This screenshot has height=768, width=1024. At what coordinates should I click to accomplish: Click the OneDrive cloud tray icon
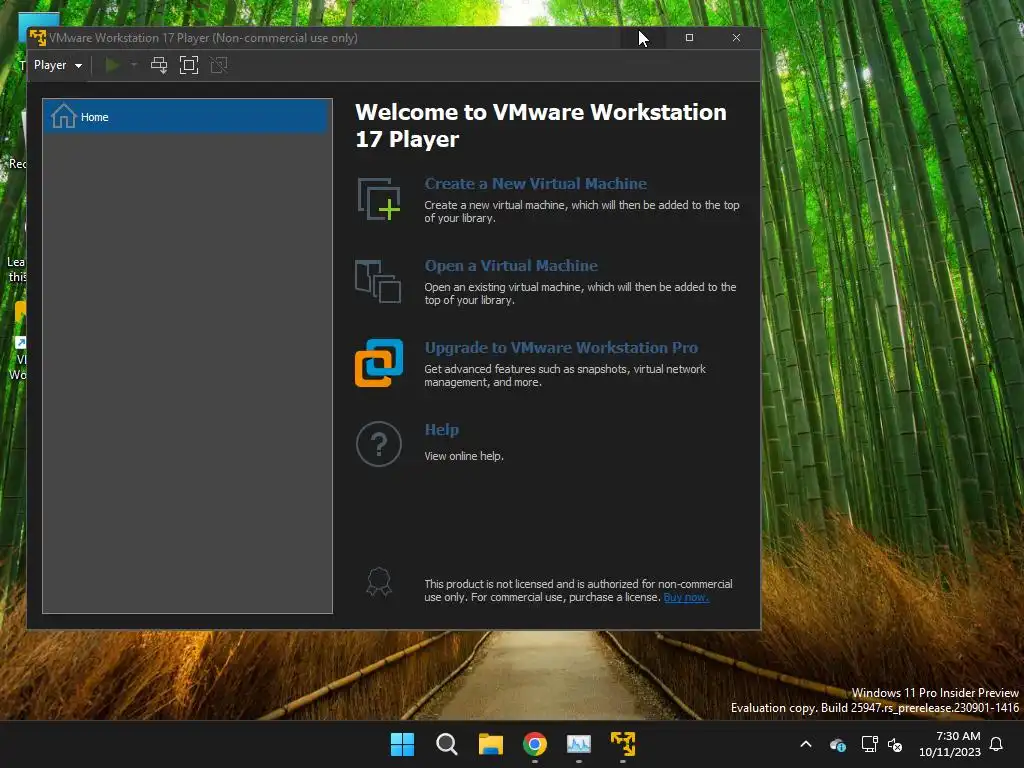coord(838,744)
